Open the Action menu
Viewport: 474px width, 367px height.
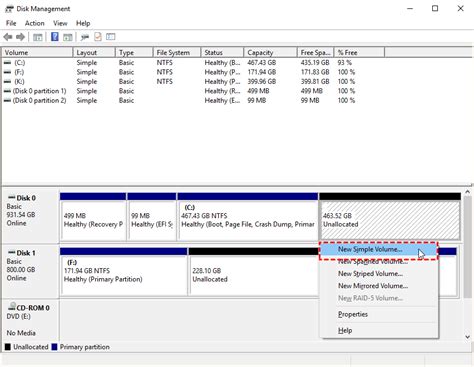tap(35, 23)
